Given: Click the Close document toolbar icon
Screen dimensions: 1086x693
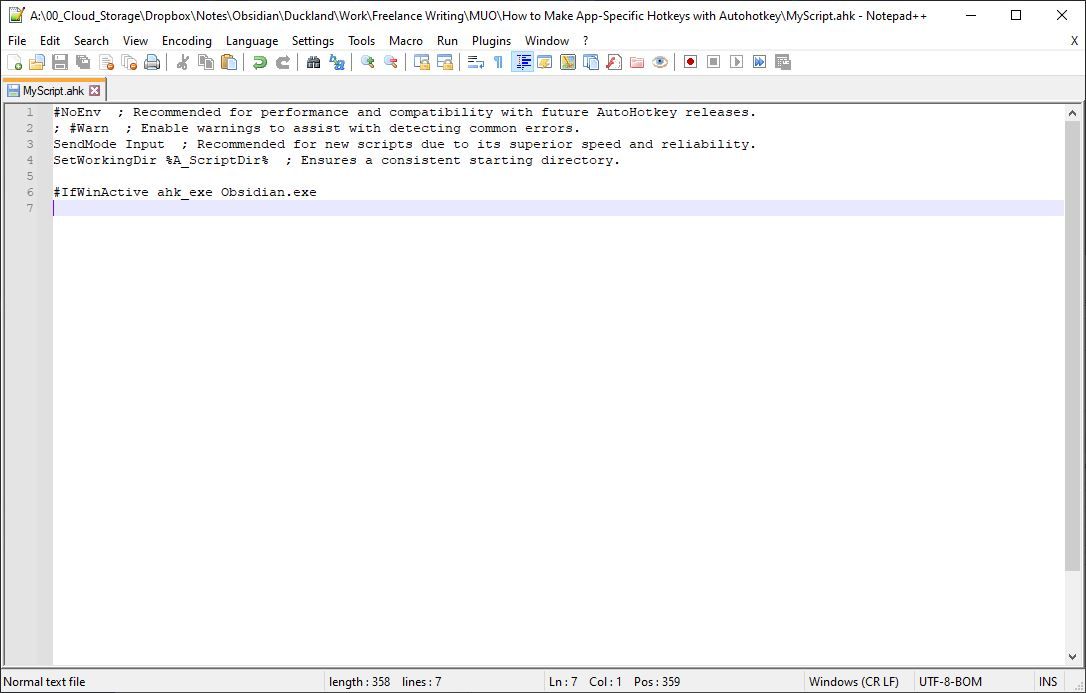Looking at the screenshot, I should pyautogui.click(x=106, y=62).
